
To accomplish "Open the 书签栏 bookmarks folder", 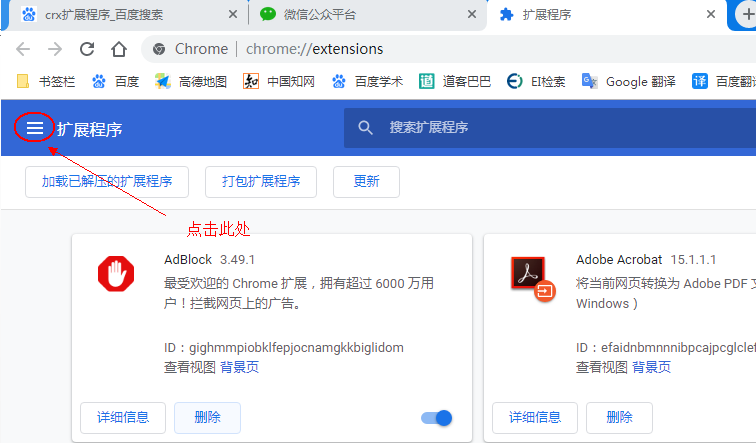I will point(46,81).
